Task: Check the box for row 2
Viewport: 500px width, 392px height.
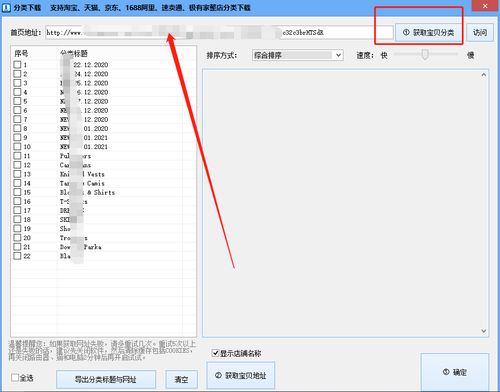Action: pyautogui.click(x=17, y=74)
